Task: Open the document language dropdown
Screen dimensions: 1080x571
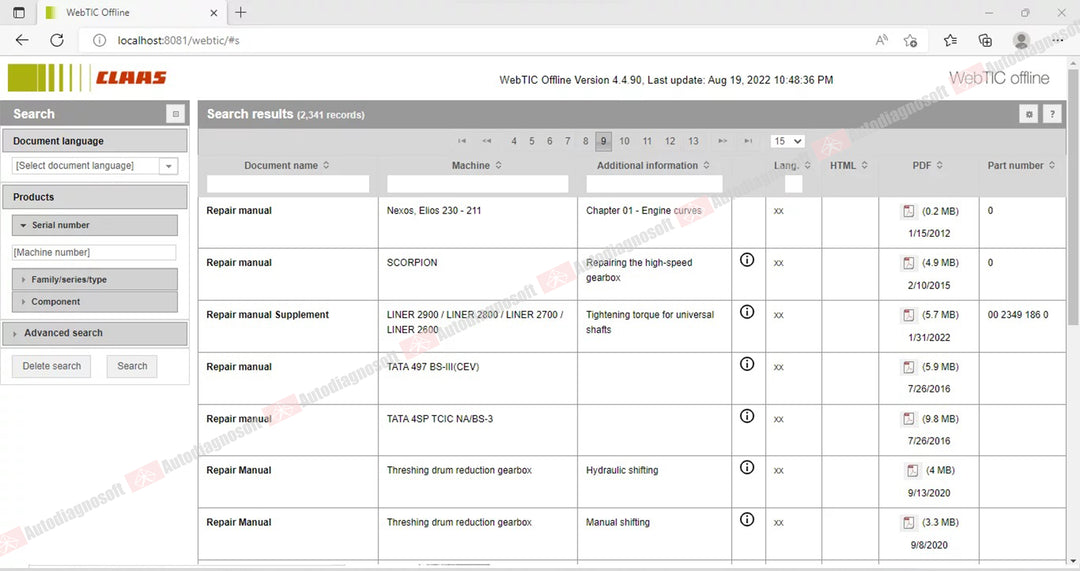Action: click(168, 166)
